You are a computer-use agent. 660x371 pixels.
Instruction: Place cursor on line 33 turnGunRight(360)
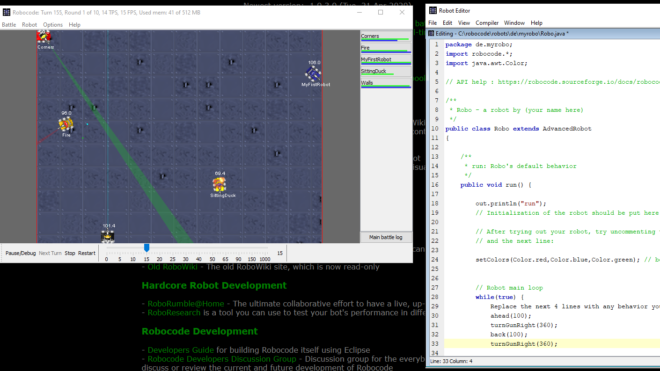pos(524,344)
